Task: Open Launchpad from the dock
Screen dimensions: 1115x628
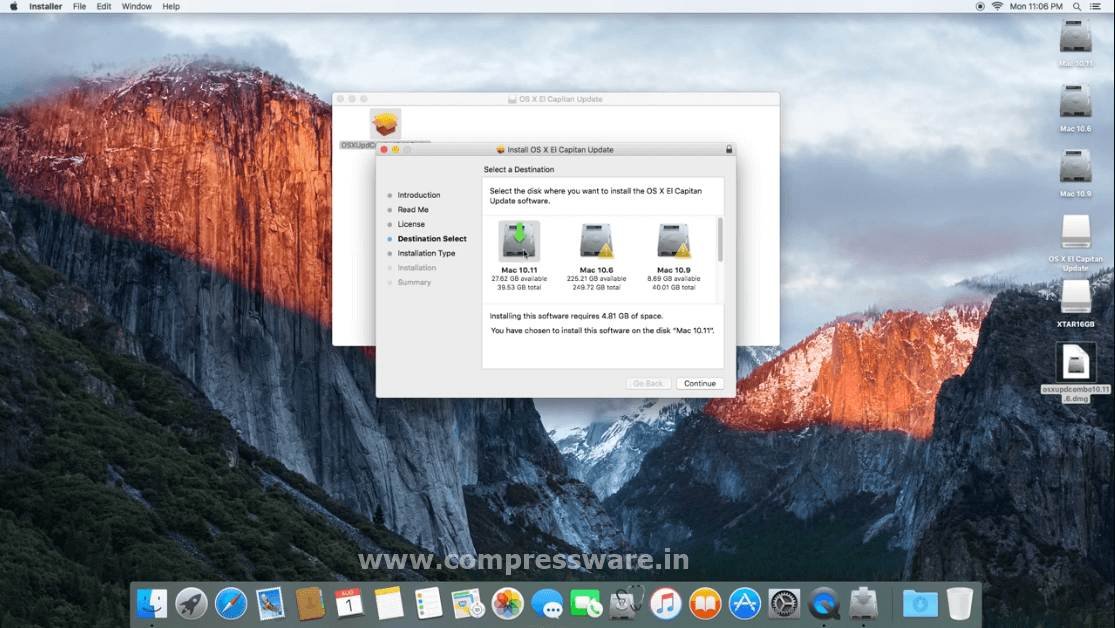Action: [191, 604]
